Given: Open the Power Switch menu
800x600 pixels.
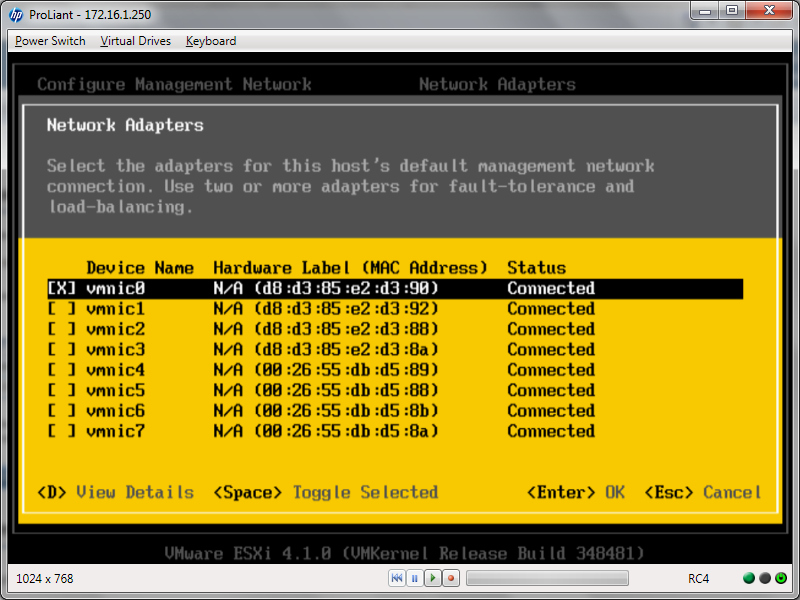Looking at the screenshot, I should pos(50,41).
